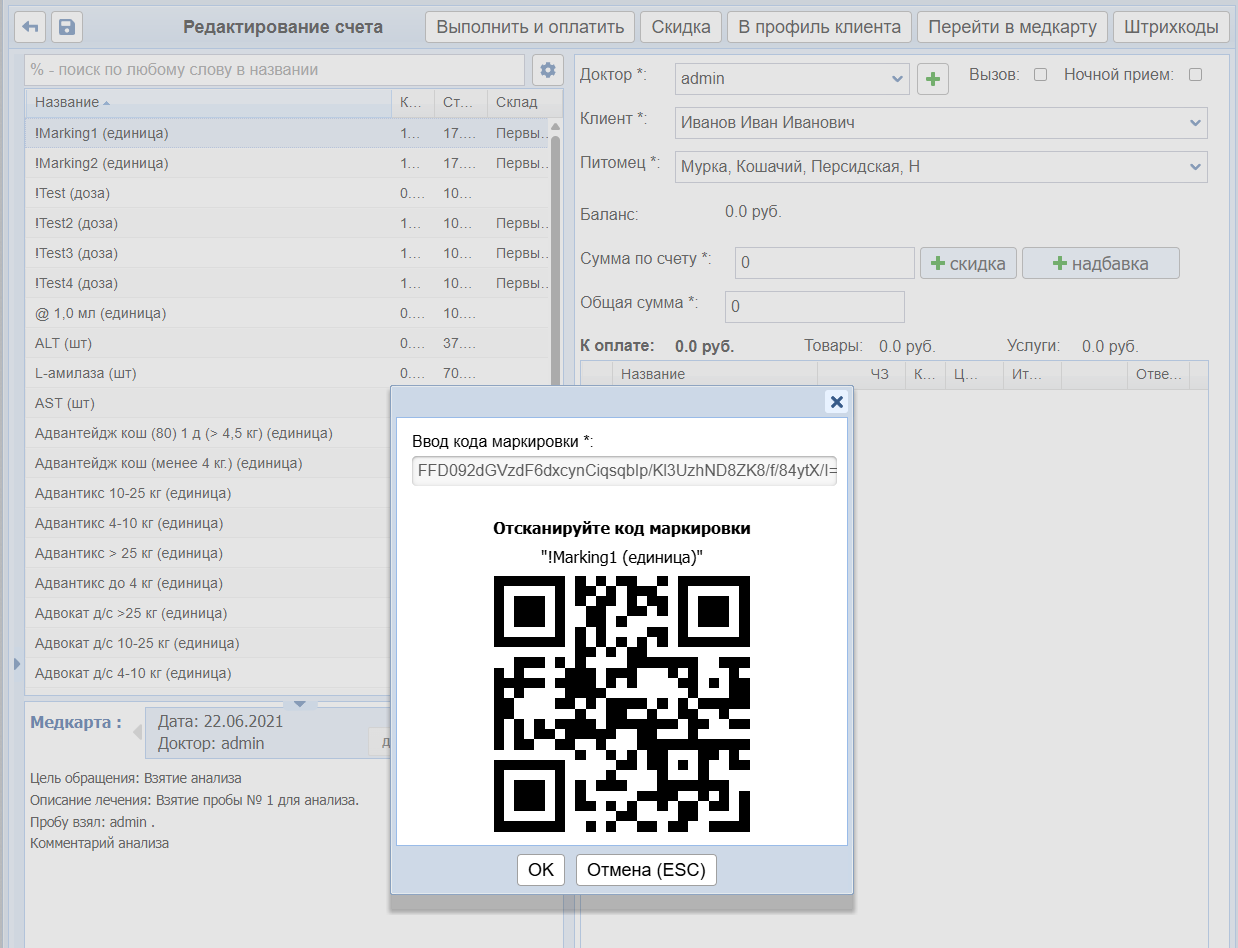Click the QR code image

click(x=621, y=703)
